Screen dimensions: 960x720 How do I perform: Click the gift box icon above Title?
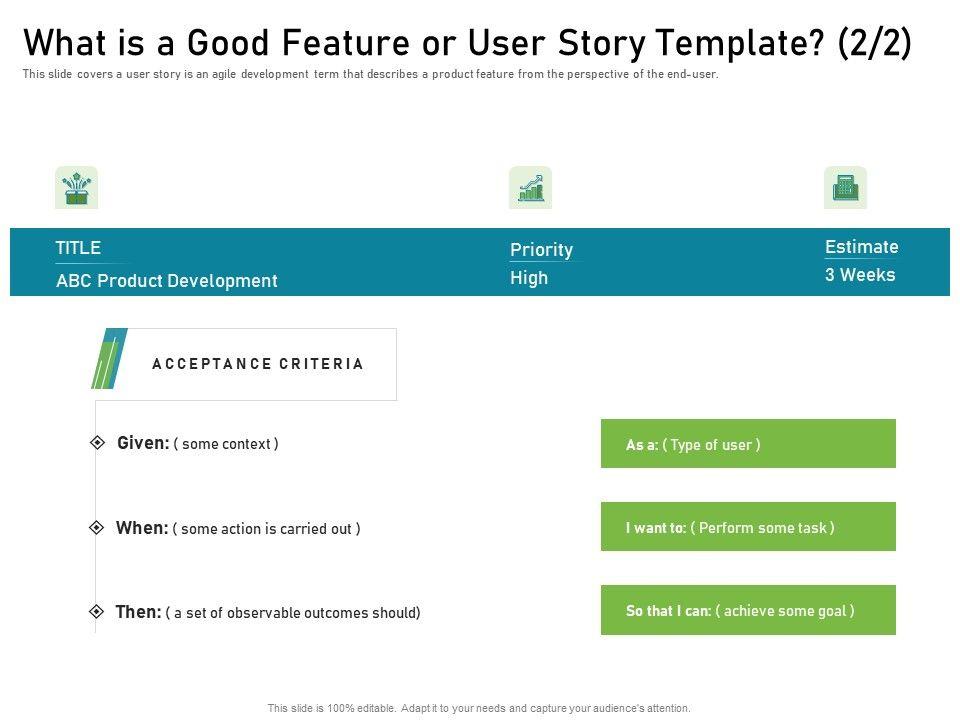(76, 187)
